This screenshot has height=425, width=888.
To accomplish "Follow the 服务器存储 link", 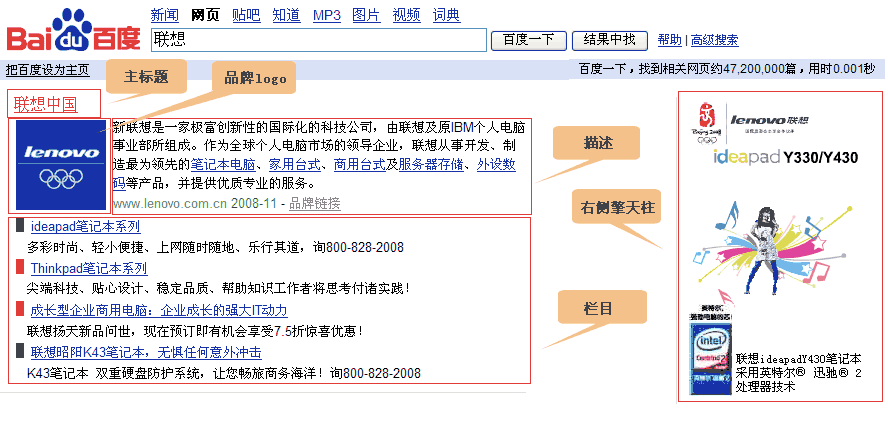I will (x=431, y=165).
